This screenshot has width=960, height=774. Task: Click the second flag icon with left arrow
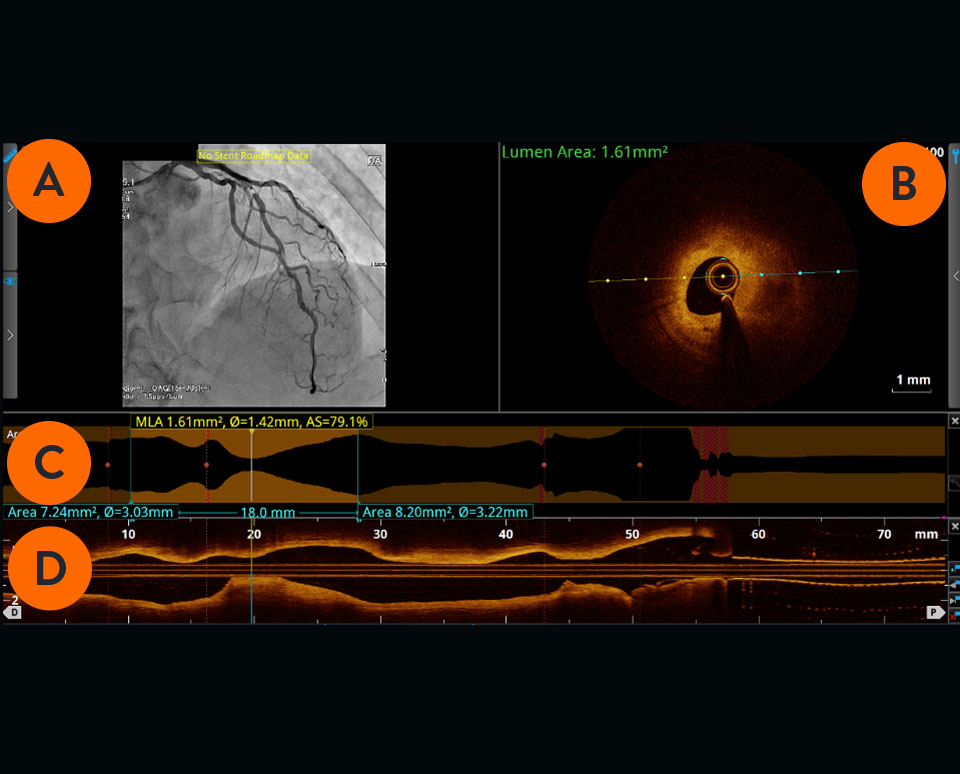[954, 585]
